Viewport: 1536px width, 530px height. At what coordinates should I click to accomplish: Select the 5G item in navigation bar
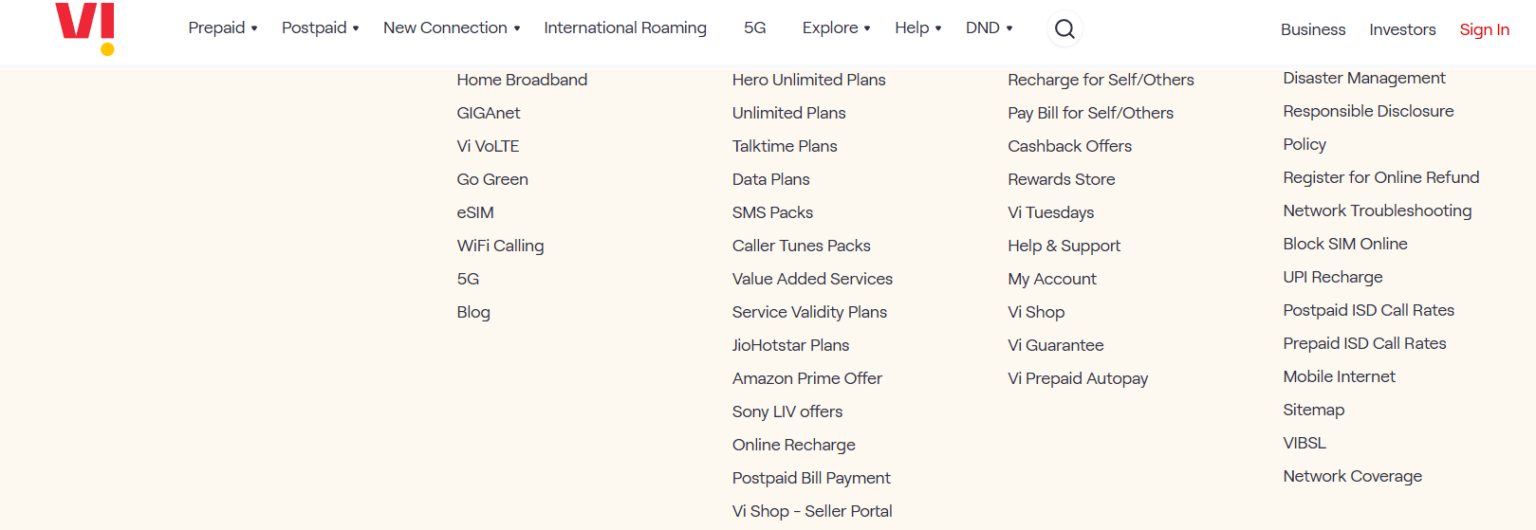click(x=754, y=28)
